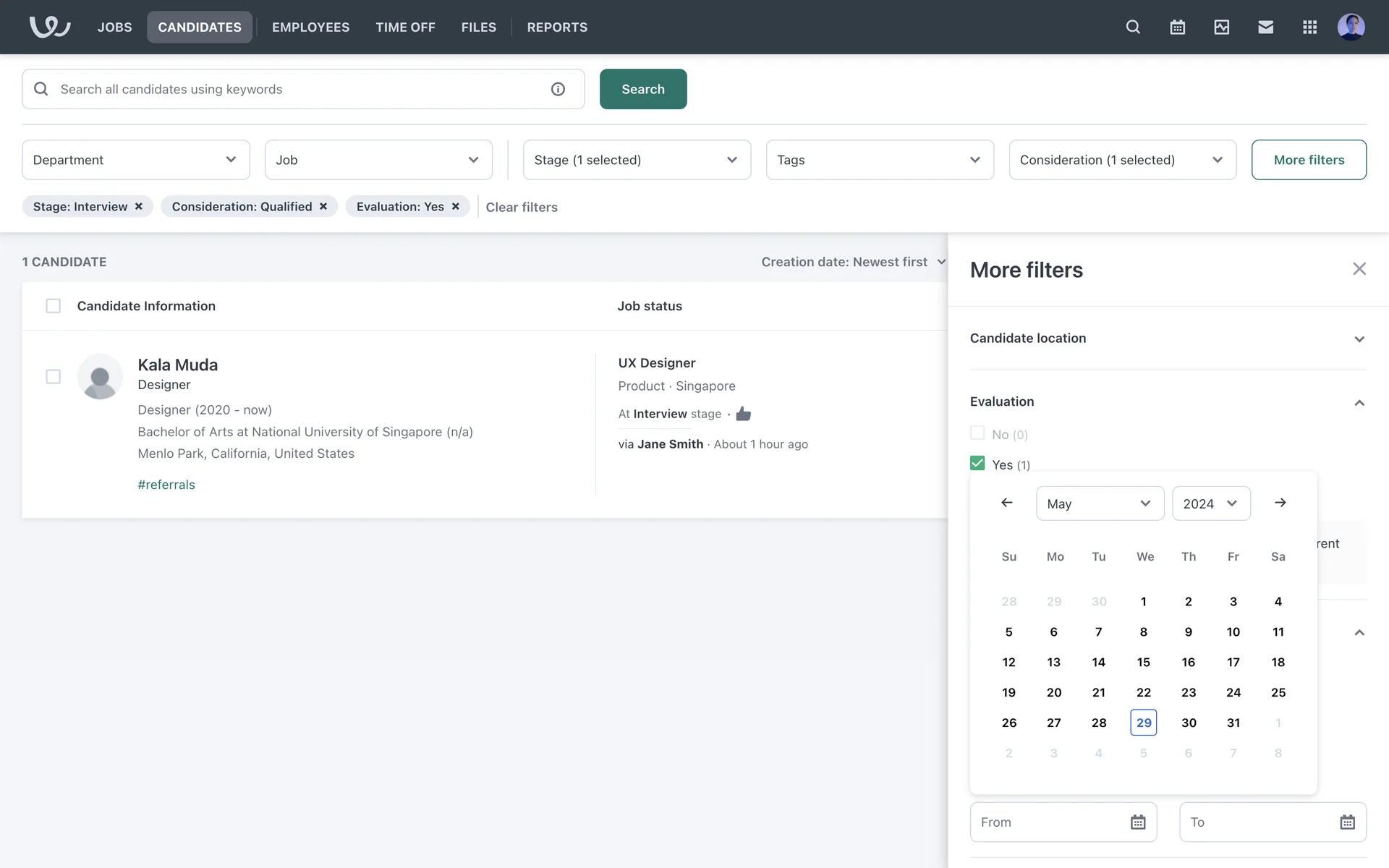Select the Kala Muda candidate checkbox
This screenshot has width=1389, height=868.
[53, 377]
